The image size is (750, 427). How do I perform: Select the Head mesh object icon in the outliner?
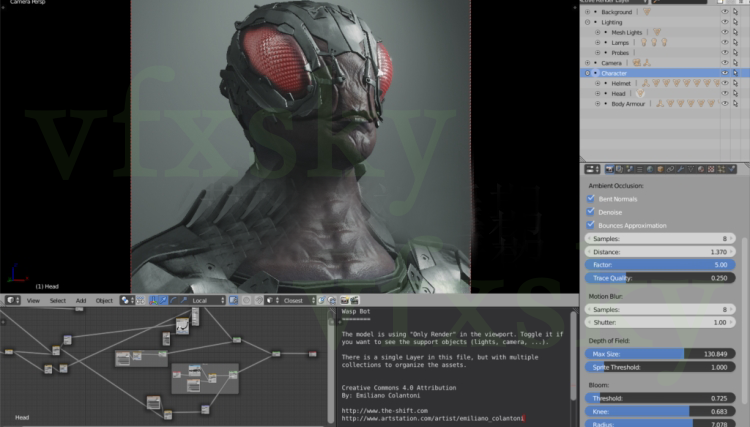(640, 93)
